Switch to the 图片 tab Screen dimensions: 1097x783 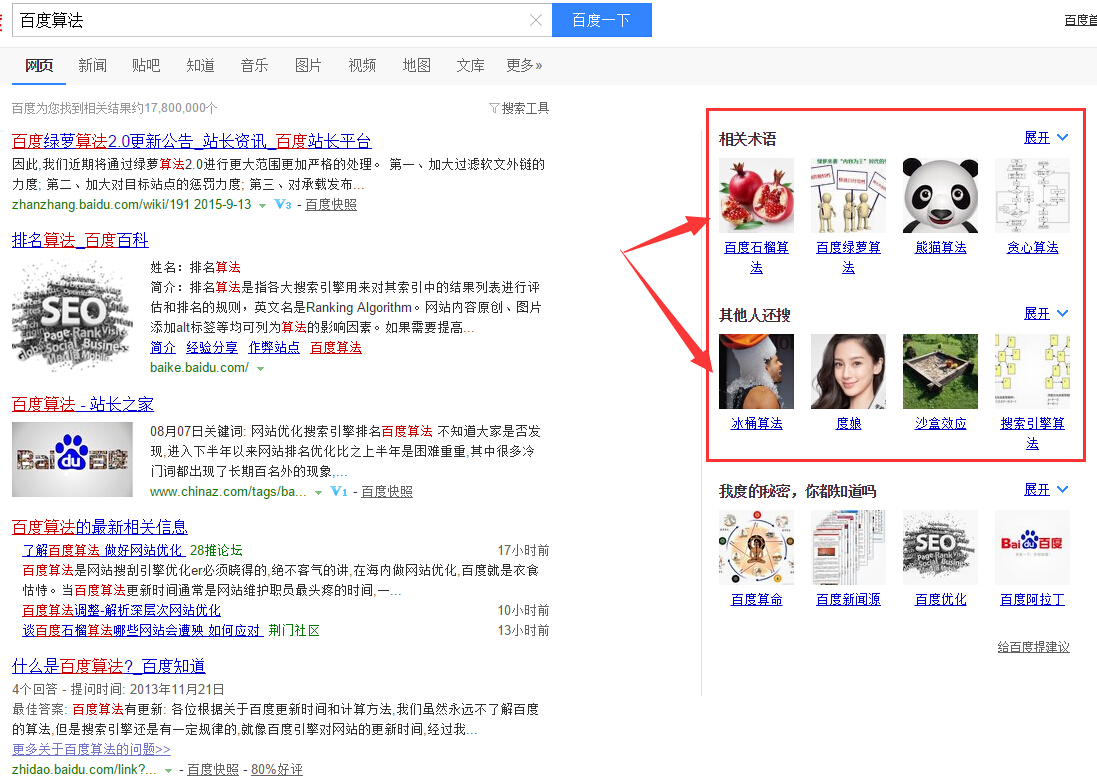308,65
